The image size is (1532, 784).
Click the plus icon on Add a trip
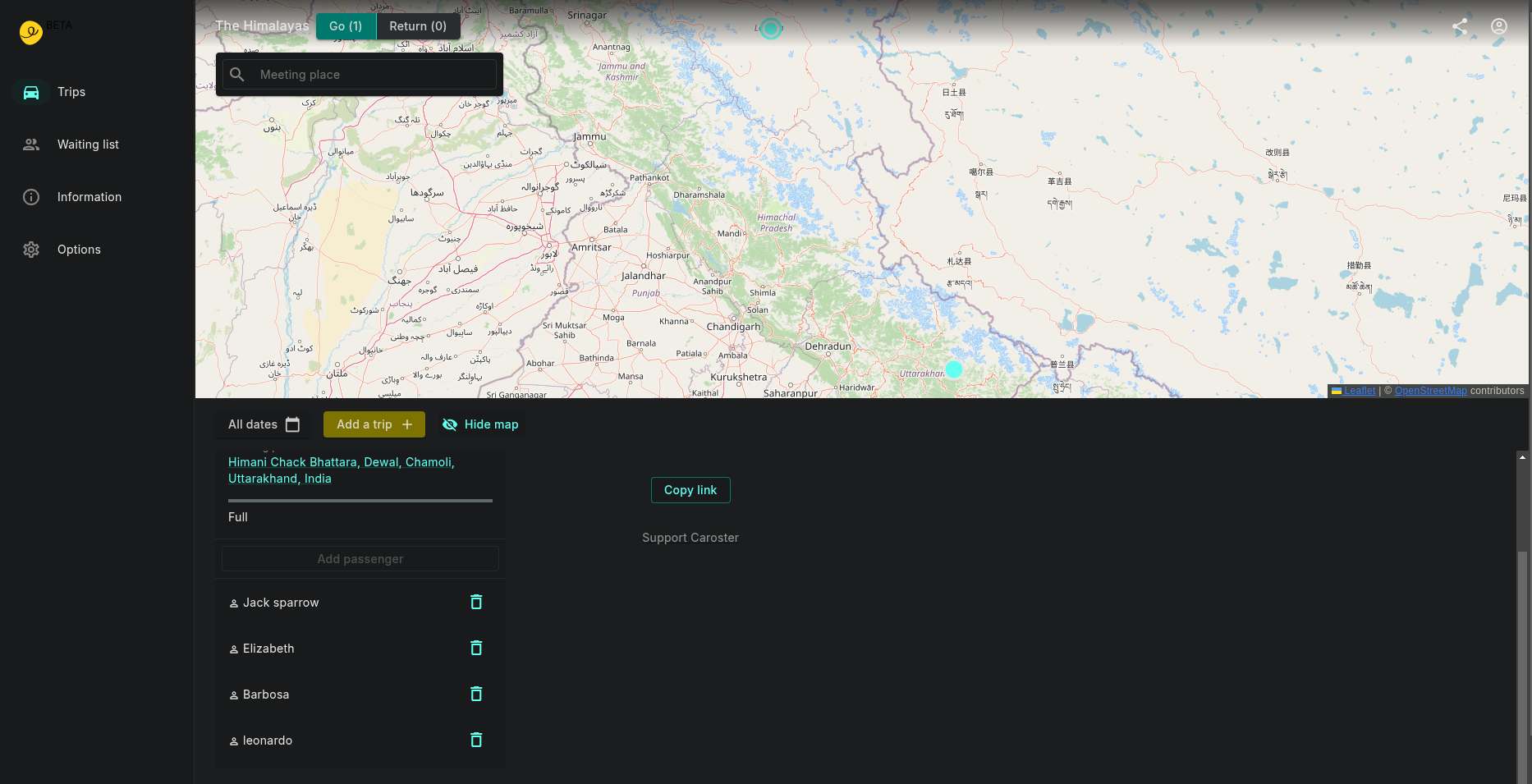pos(407,424)
